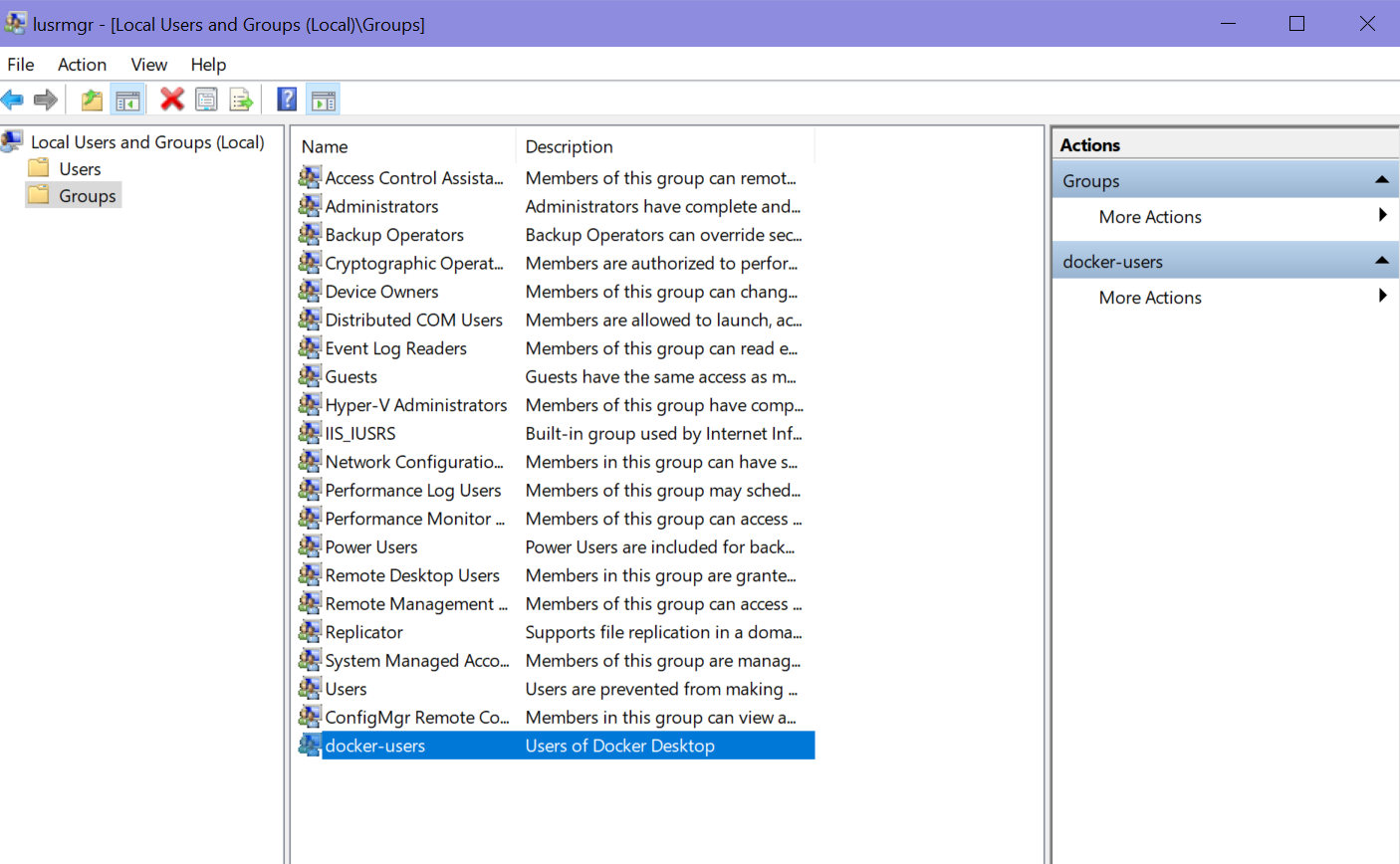Click the red Delete icon
Image resolution: width=1400 pixels, height=864 pixels.
point(172,100)
